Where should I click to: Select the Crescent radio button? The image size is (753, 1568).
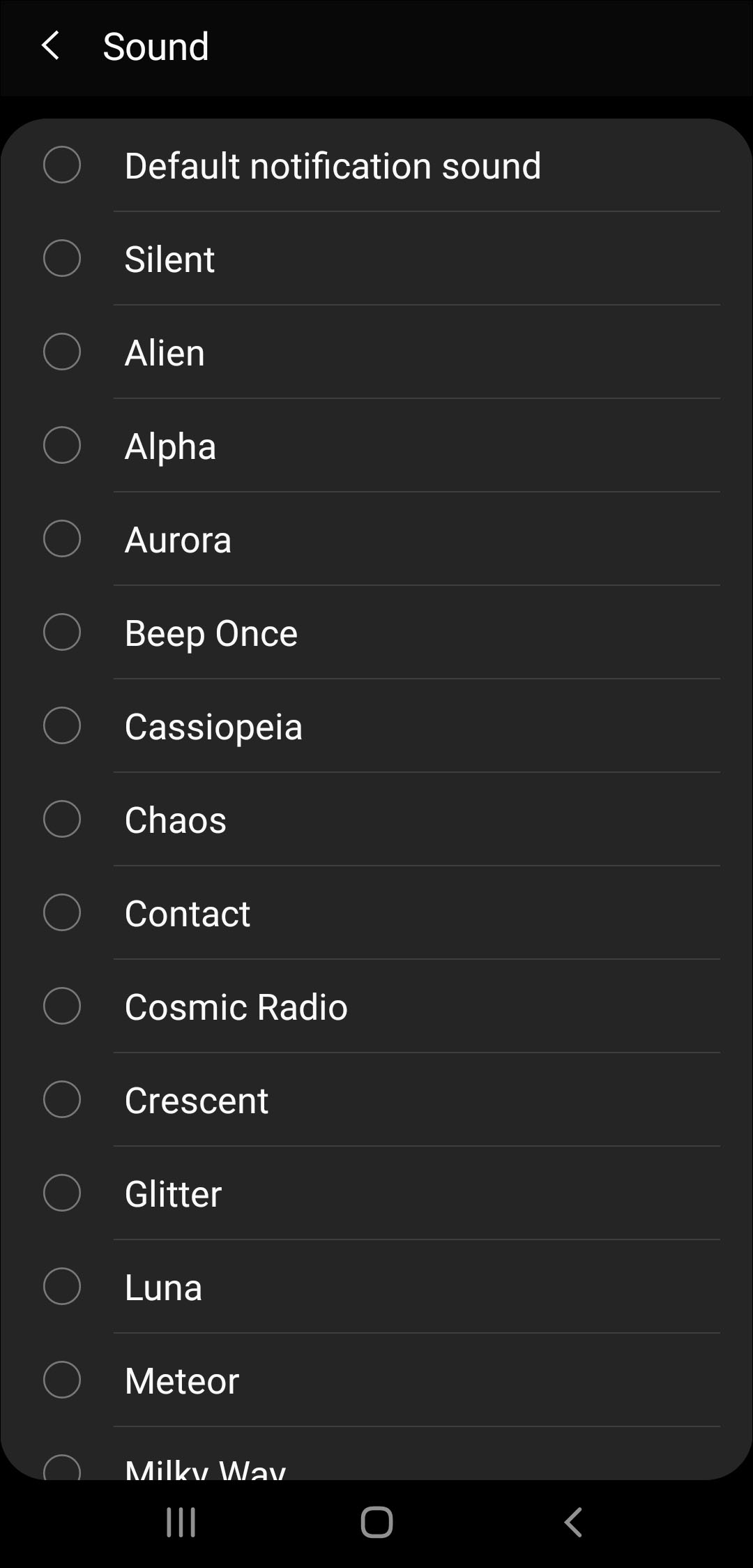coord(62,1100)
